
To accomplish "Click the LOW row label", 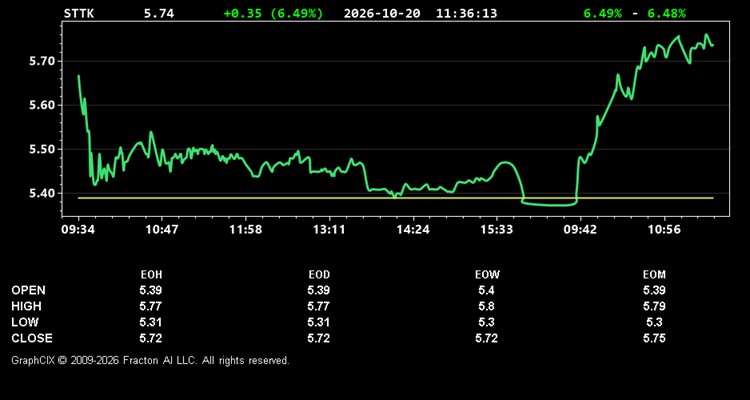I will click(x=25, y=322).
